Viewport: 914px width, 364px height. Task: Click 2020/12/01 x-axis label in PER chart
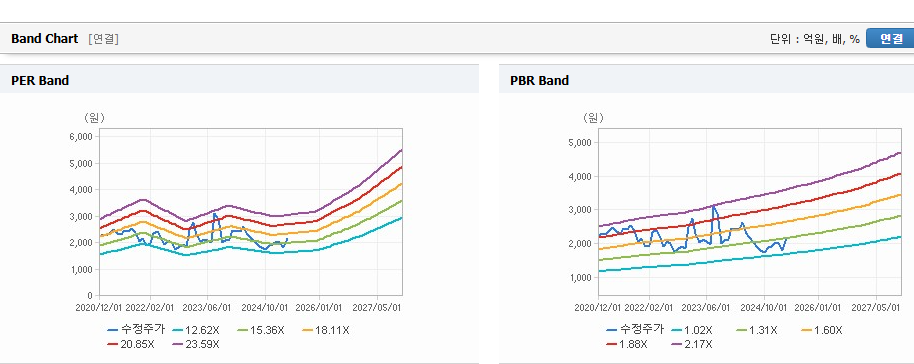[99, 307]
